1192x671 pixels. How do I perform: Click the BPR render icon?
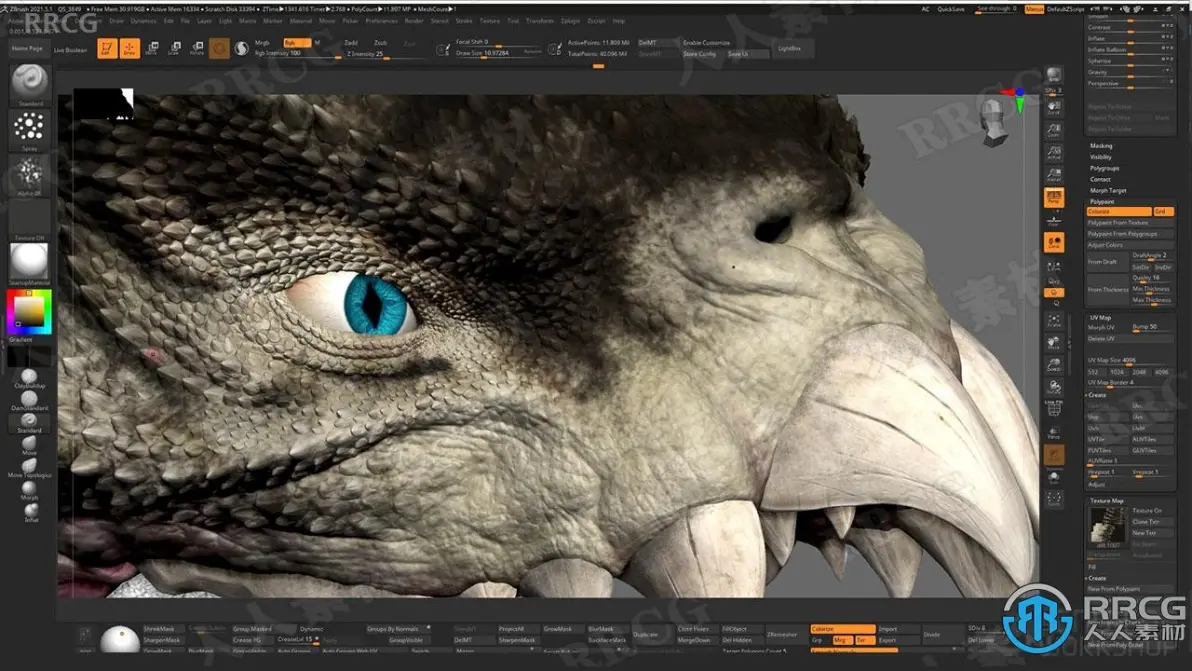tap(1054, 75)
